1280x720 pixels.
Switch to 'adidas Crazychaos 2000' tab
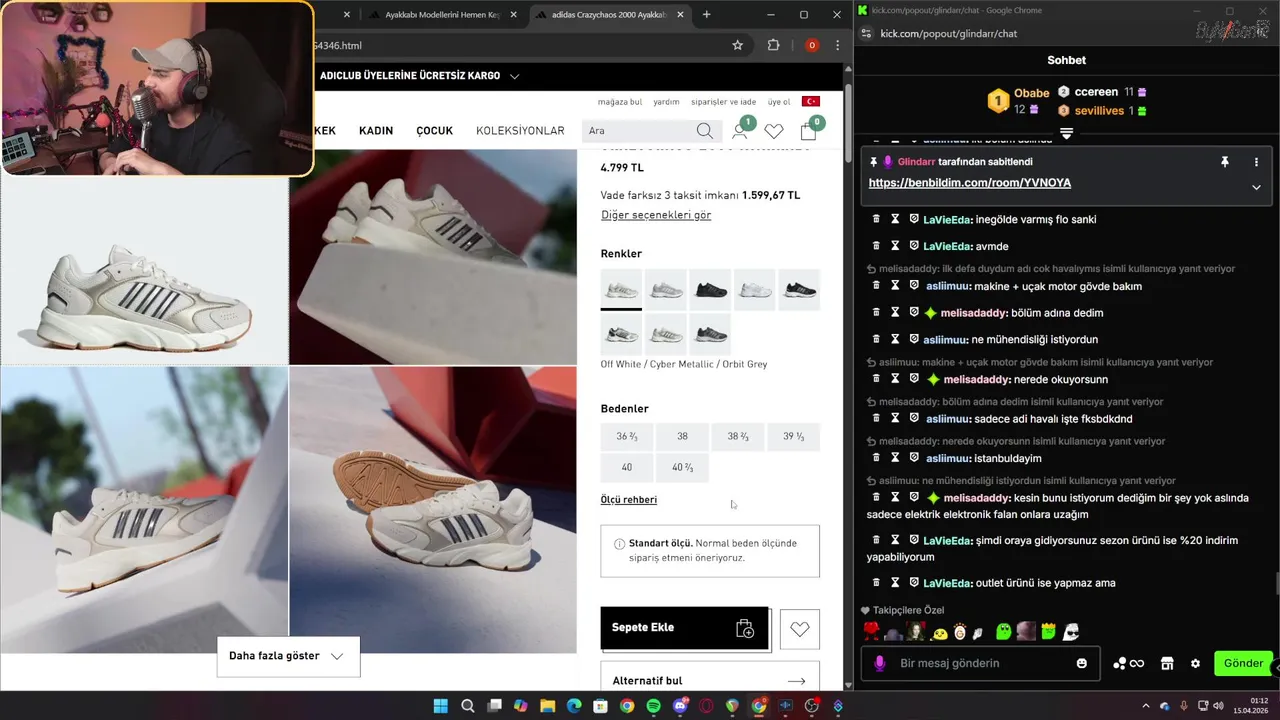pos(609,15)
